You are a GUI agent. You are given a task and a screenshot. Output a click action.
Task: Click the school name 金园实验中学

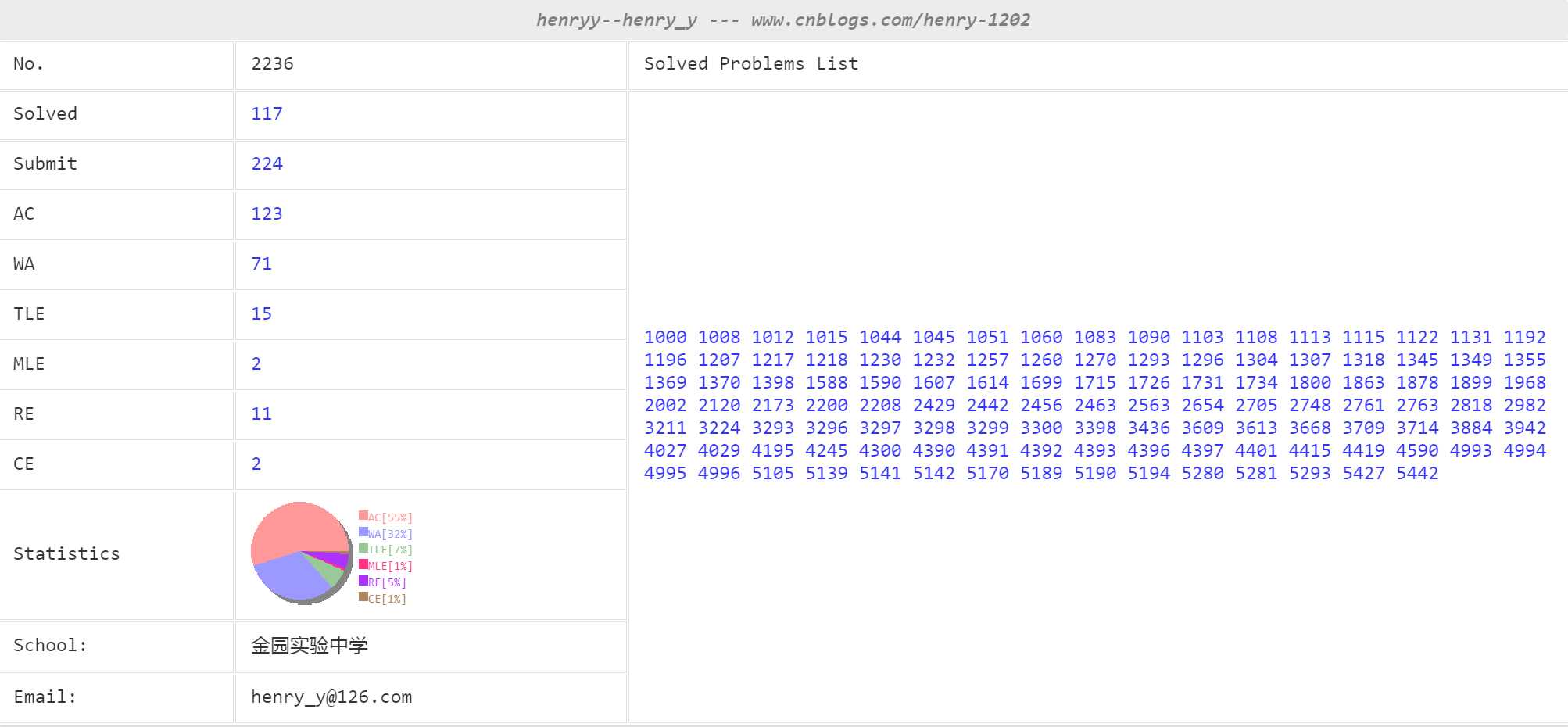pyautogui.click(x=310, y=646)
